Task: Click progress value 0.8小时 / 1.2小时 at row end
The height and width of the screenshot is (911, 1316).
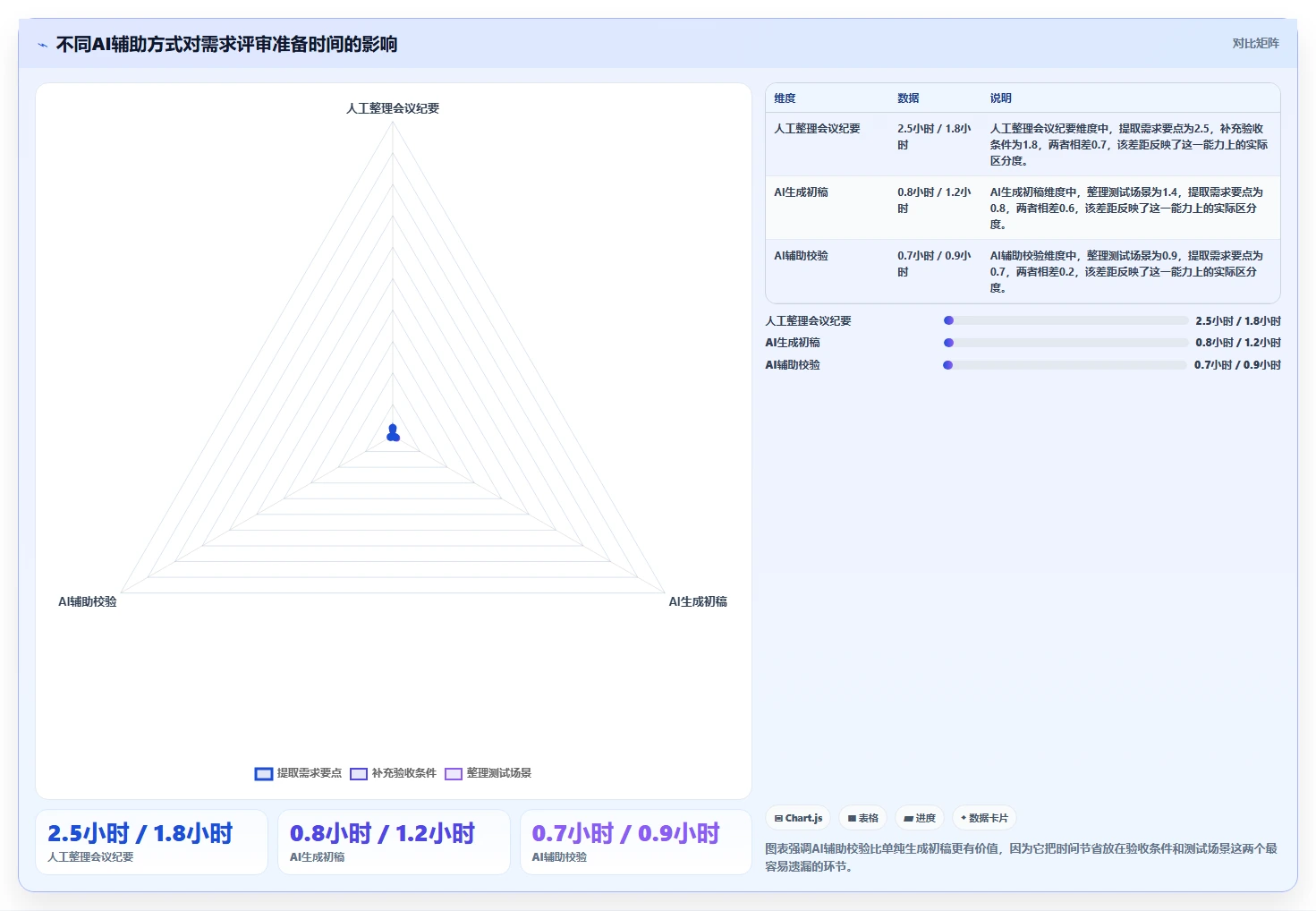Action: point(1238,343)
